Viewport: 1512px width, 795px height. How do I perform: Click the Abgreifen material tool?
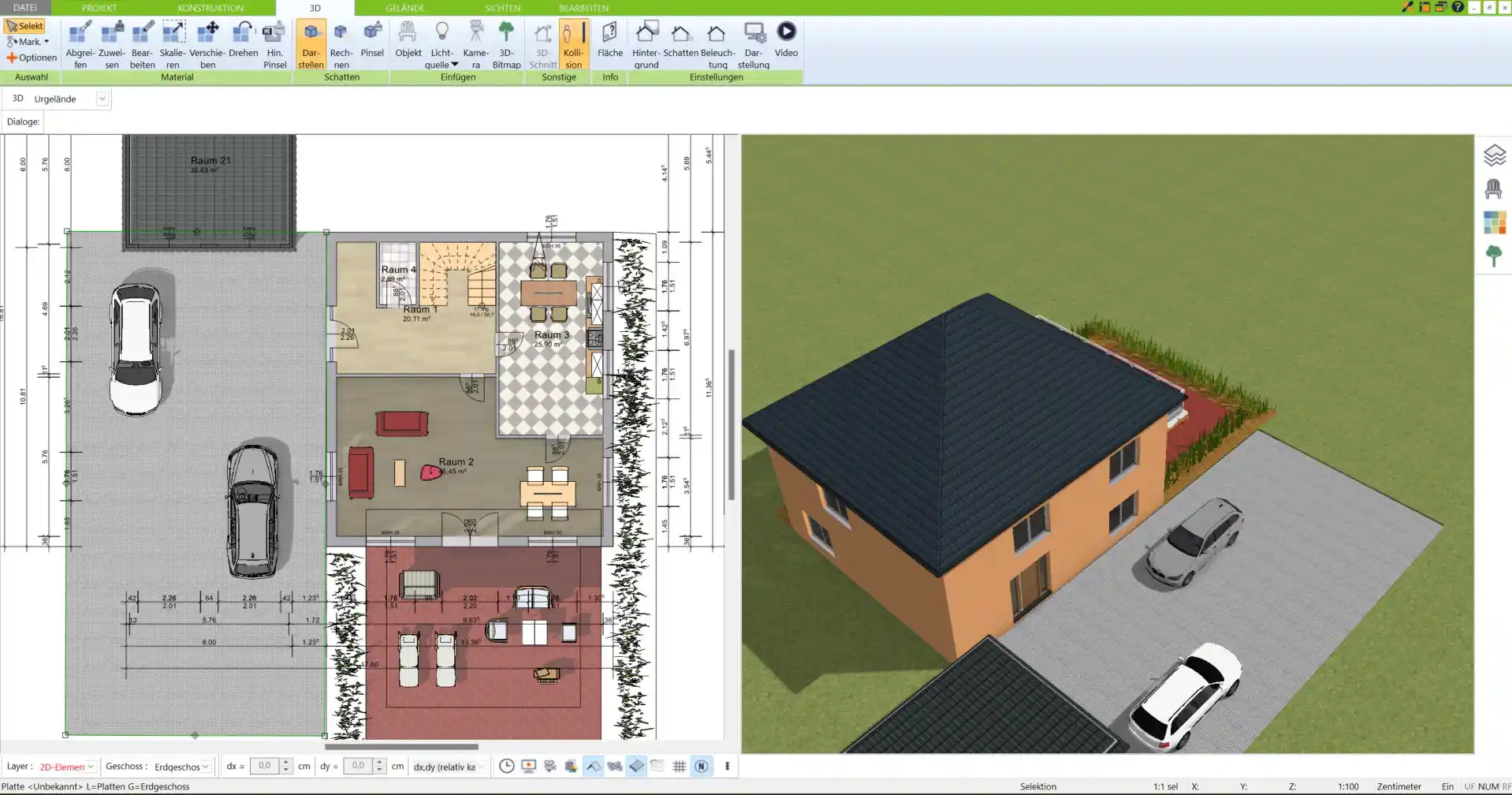coord(80,45)
